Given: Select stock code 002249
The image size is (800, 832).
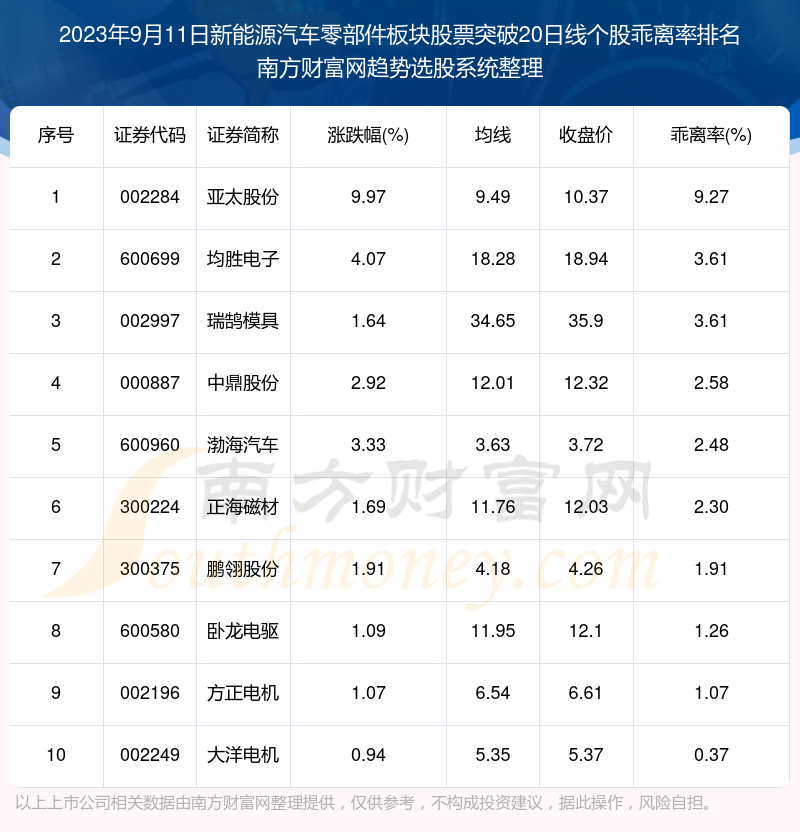Looking at the screenshot, I should coord(150,755).
